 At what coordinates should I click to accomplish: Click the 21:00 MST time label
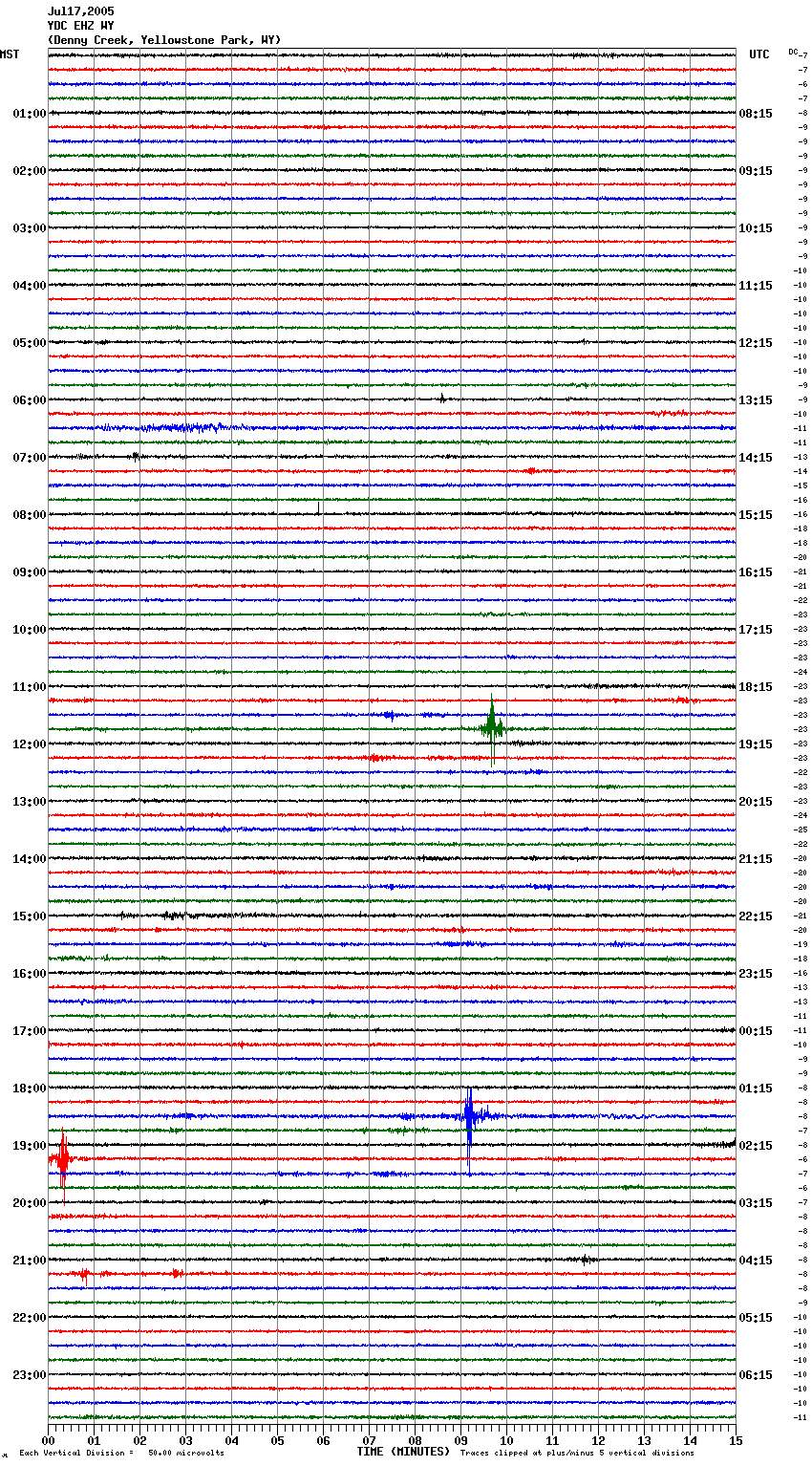30,1261
